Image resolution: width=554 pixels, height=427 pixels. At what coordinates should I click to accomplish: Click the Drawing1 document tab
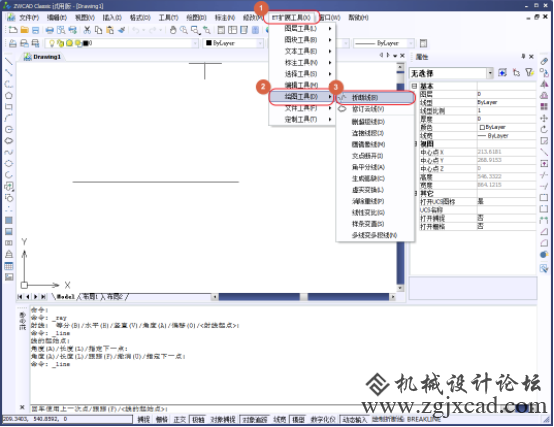43,57
